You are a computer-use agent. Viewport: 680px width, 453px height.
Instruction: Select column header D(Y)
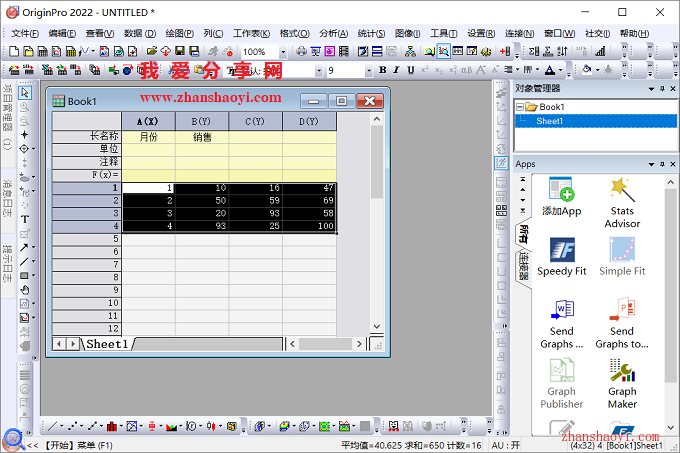pyautogui.click(x=309, y=121)
